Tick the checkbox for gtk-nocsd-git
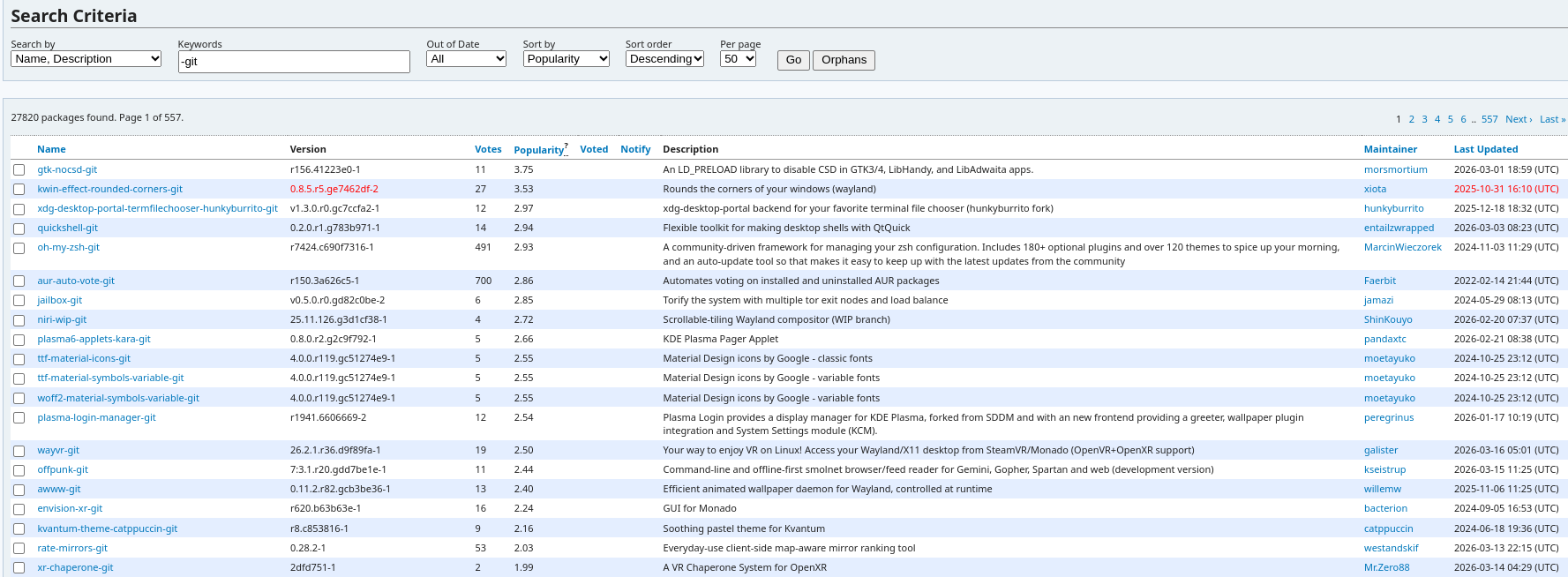This screenshot has height=577, width=1568. point(19,169)
